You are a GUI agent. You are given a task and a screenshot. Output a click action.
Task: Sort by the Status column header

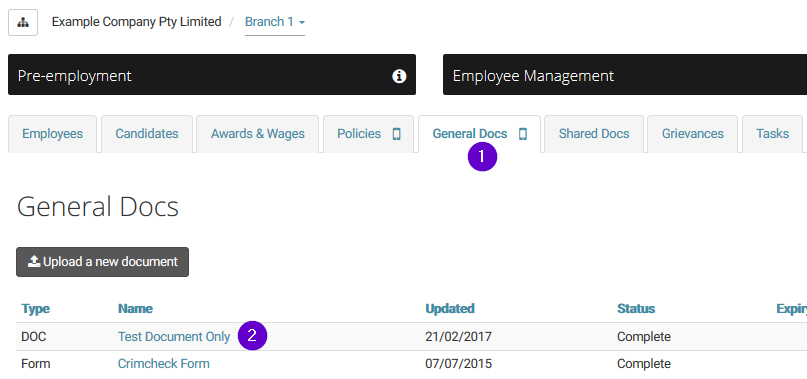coord(636,309)
